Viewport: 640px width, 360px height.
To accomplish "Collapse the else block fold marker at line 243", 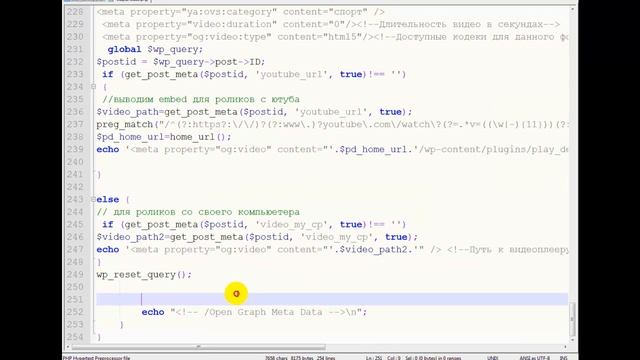I will tap(93, 199).
